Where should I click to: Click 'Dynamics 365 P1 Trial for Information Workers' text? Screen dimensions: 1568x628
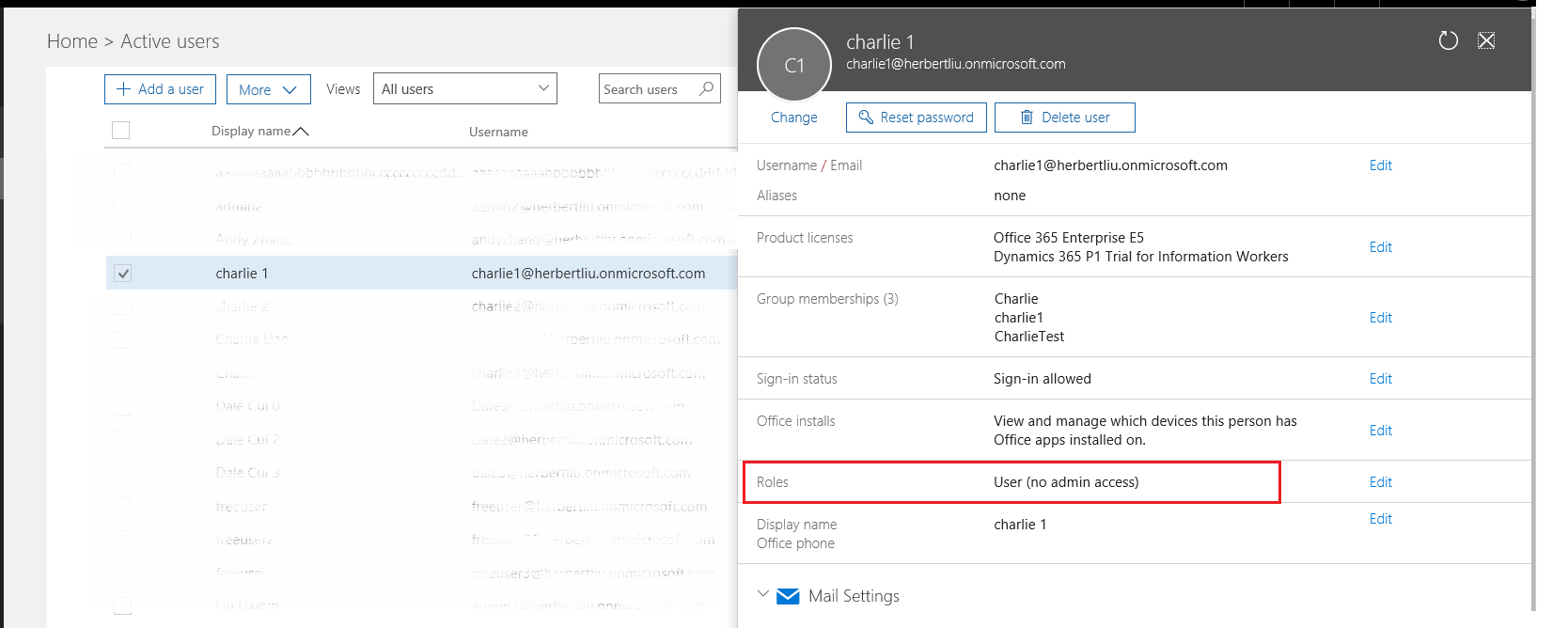click(x=1141, y=257)
